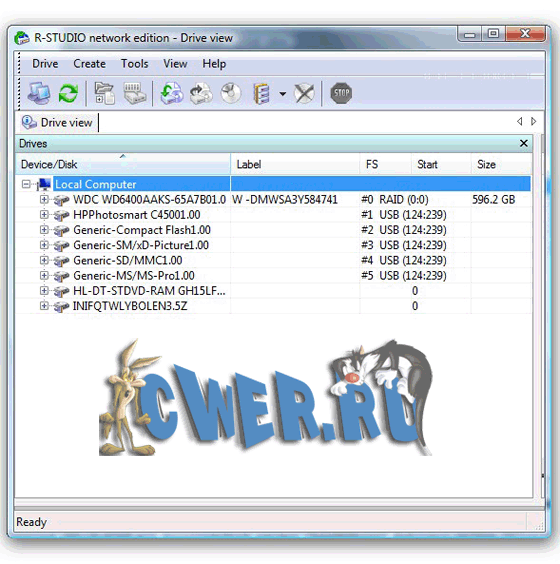
Task: Expand the WDC WD6400AAKS drive node
Action: (x=44, y=199)
